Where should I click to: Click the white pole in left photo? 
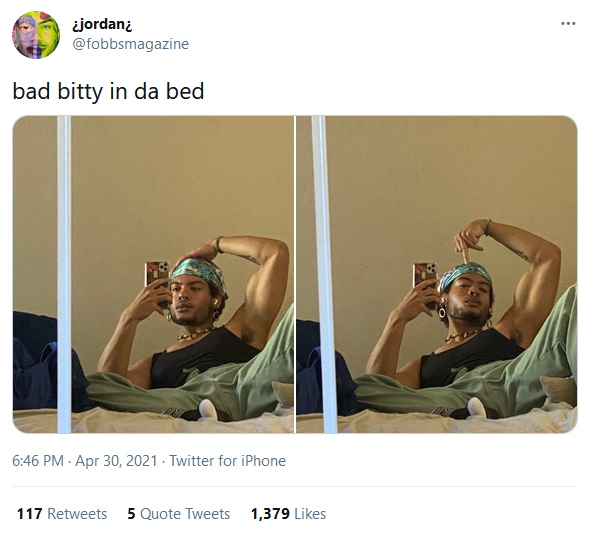64,275
